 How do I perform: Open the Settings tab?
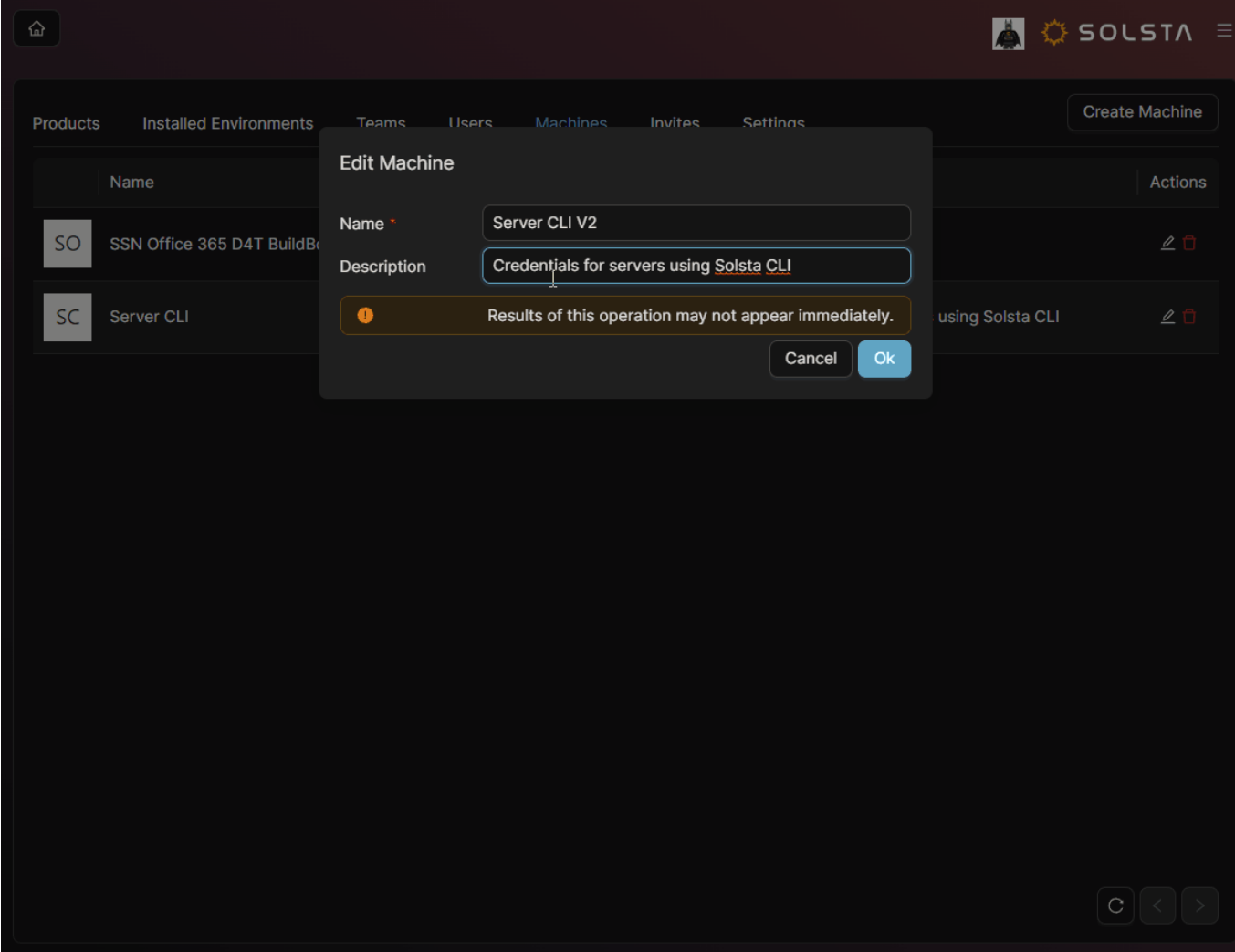pos(773,121)
